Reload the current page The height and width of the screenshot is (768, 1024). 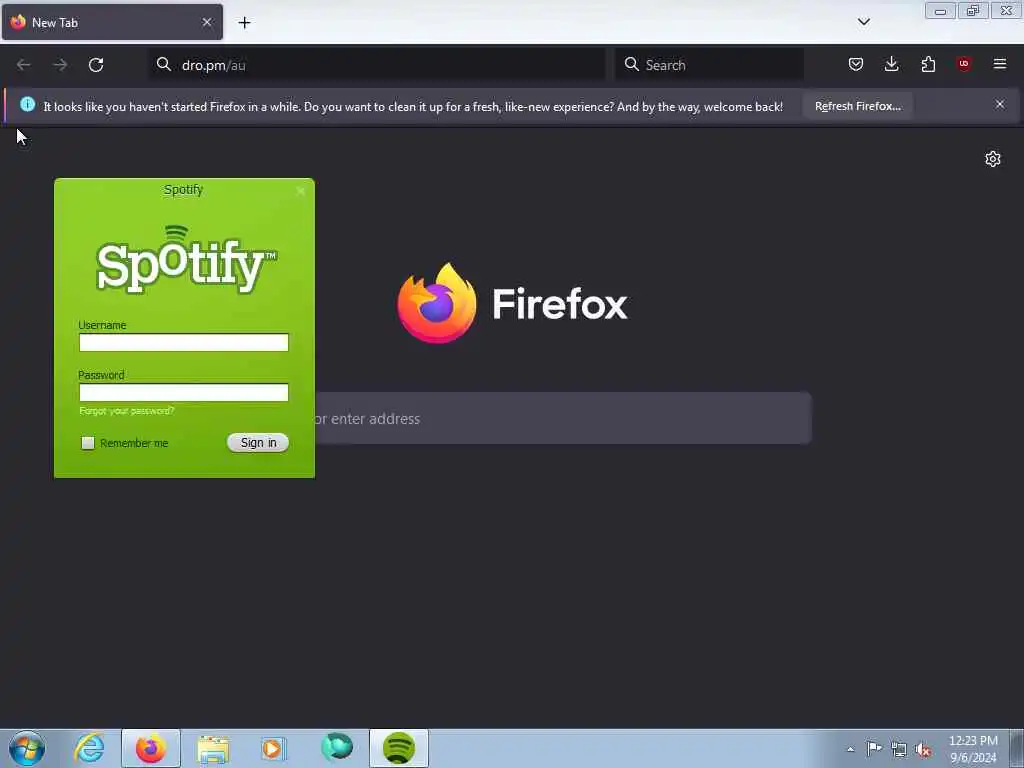coord(96,65)
